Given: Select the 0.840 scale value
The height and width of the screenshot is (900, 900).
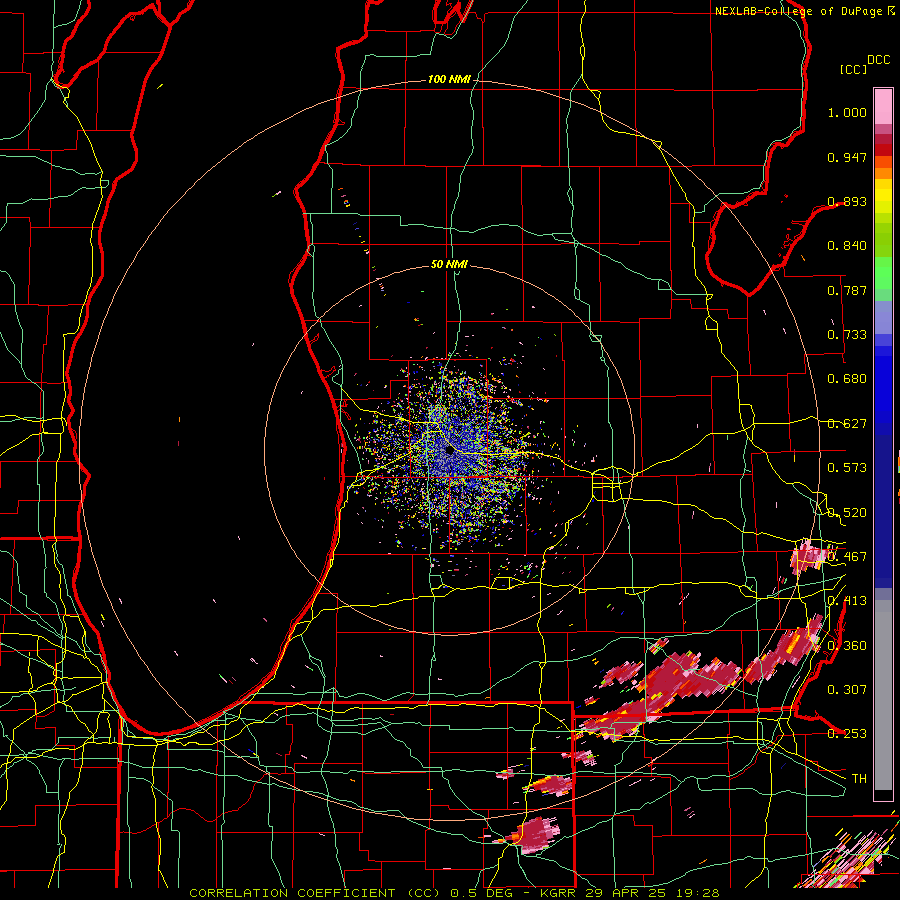Looking at the screenshot, I should pos(847,246).
